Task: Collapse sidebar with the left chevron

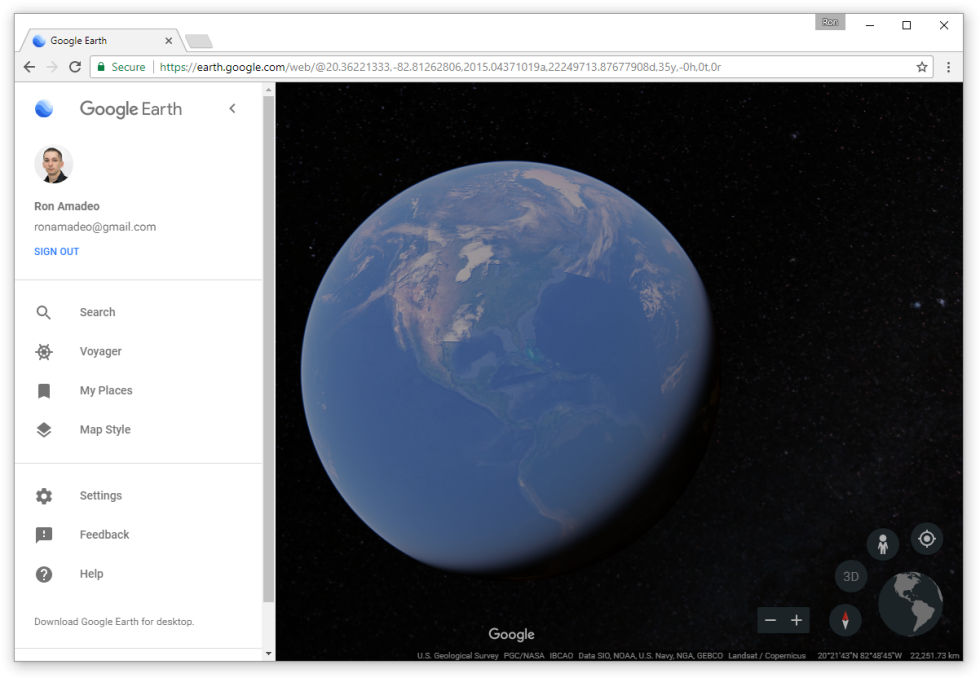Action: (232, 108)
